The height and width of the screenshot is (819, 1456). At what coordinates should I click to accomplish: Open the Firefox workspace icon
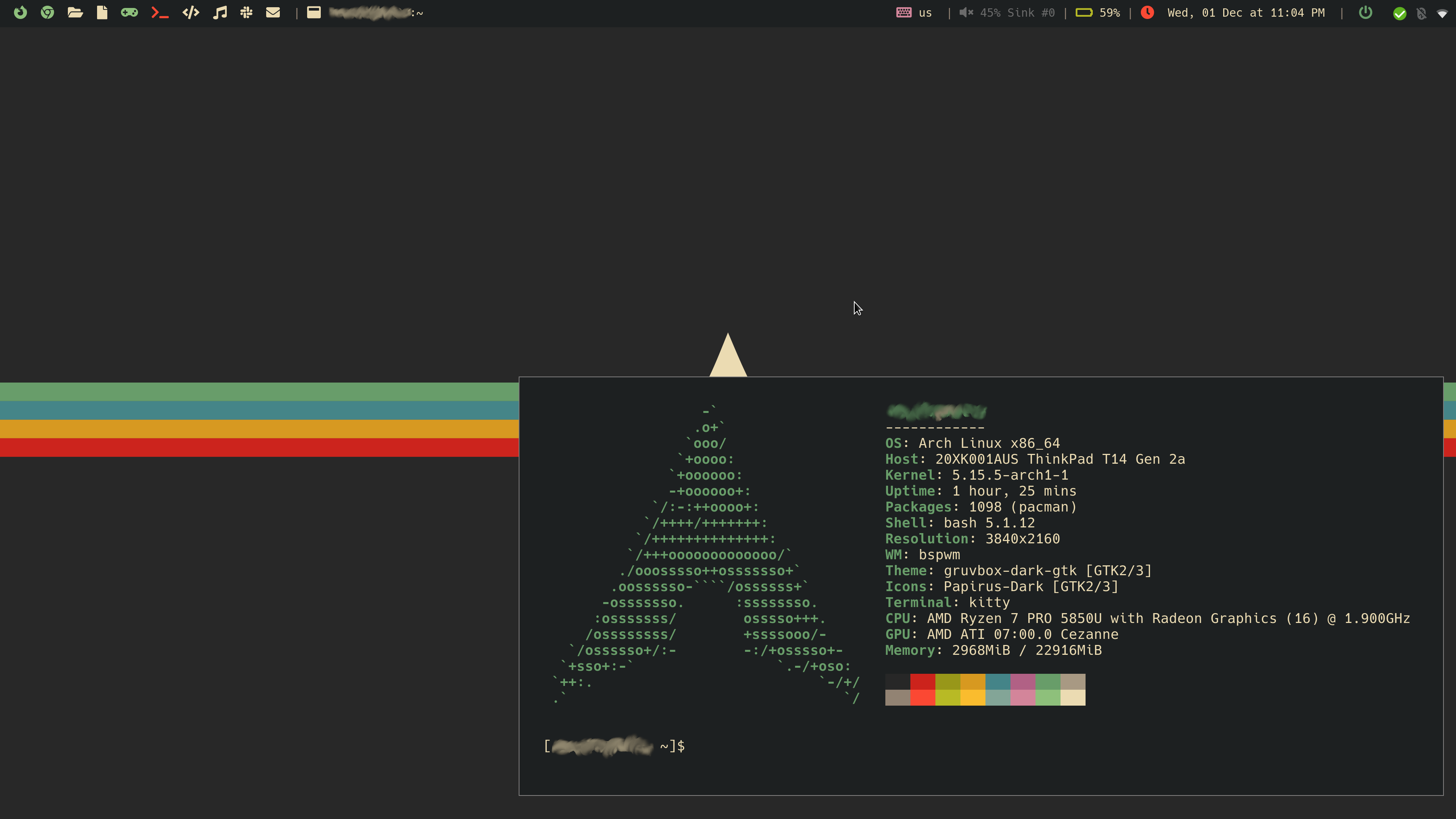point(20,13)
